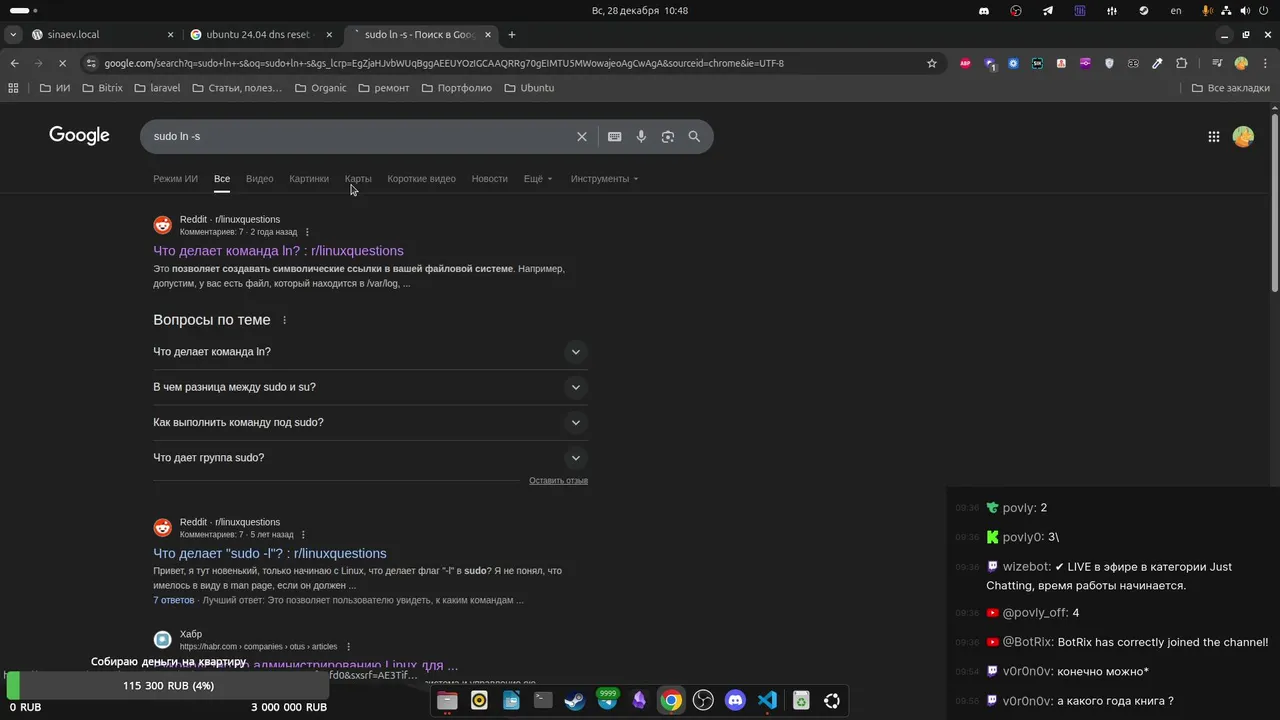Select the 'Видео' search tab
This screenshot has height=720, width=1280.
pos(259,179)
